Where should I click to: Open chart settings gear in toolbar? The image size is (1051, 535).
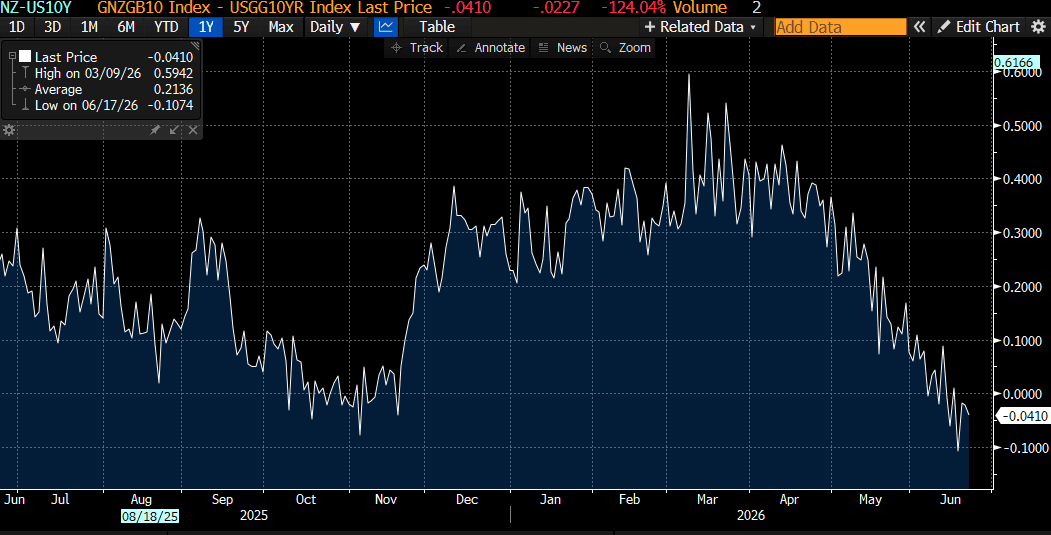[1038, 27]
